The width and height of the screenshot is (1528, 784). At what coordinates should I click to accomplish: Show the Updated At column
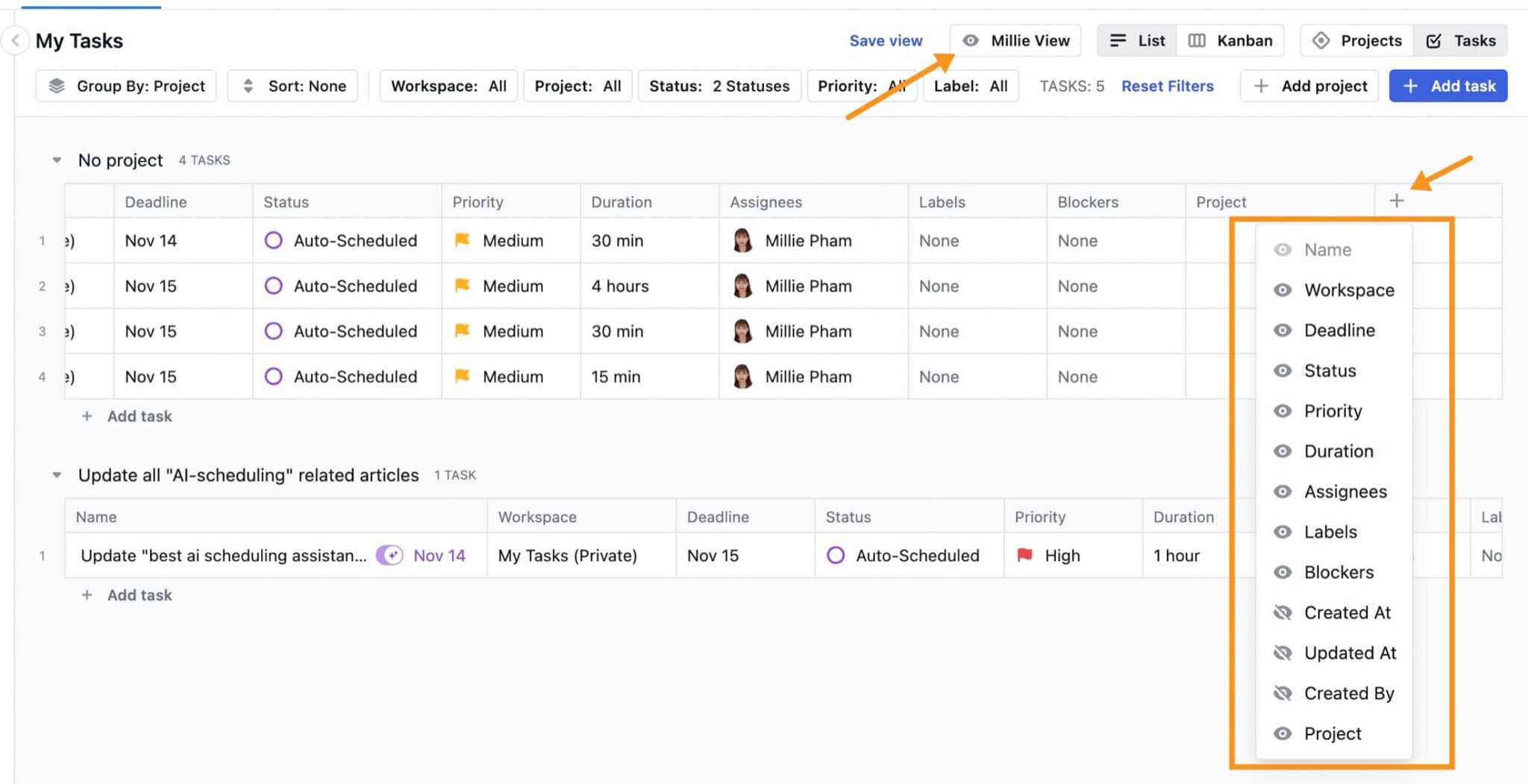click(1283, 653)
